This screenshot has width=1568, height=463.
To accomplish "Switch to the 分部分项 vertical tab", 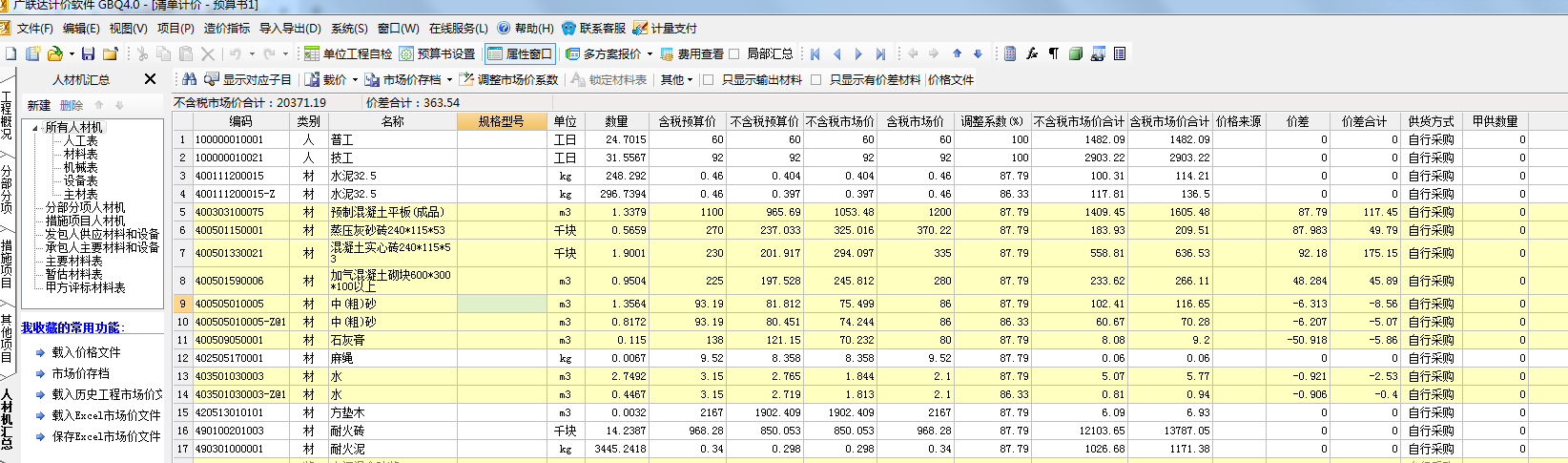I will (x=7, y=189).
